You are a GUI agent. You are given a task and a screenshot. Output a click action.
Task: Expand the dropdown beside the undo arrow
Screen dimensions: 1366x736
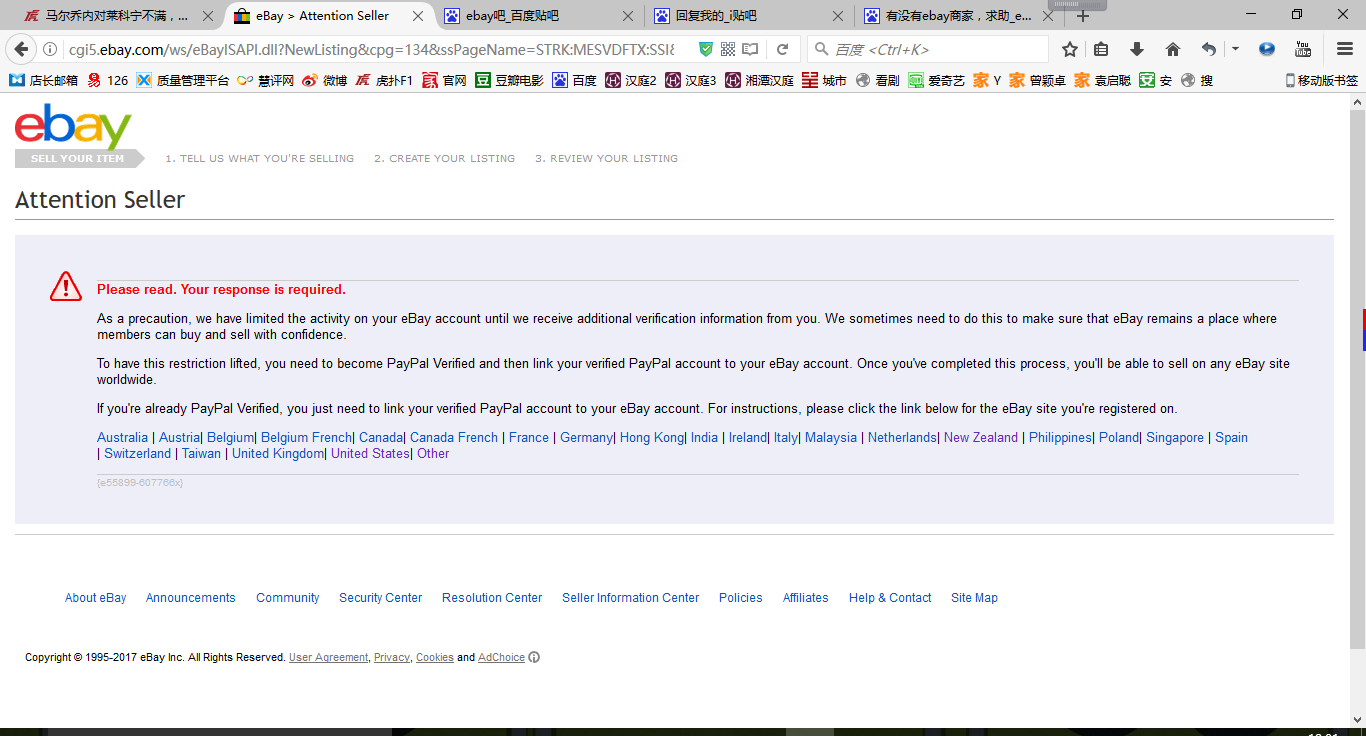click(x=1235, y=49)
